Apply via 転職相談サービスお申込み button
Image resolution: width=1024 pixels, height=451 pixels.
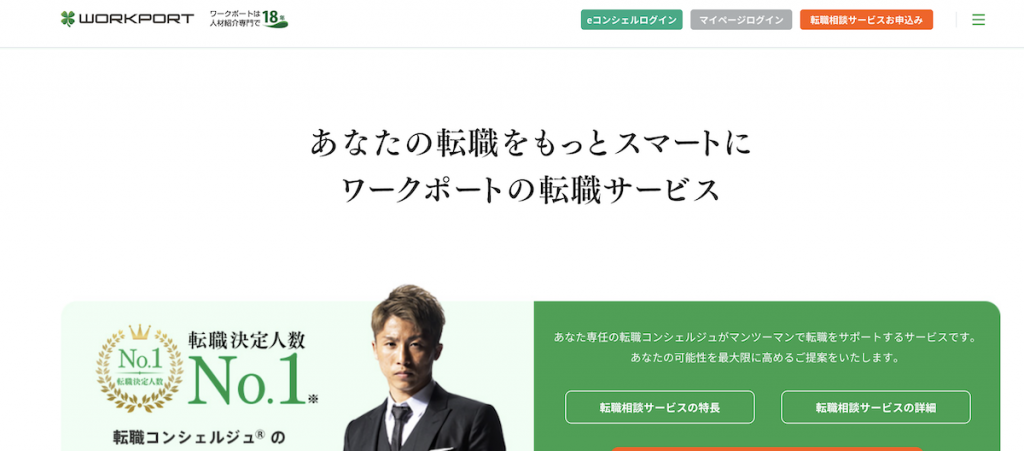coord(866,20)
